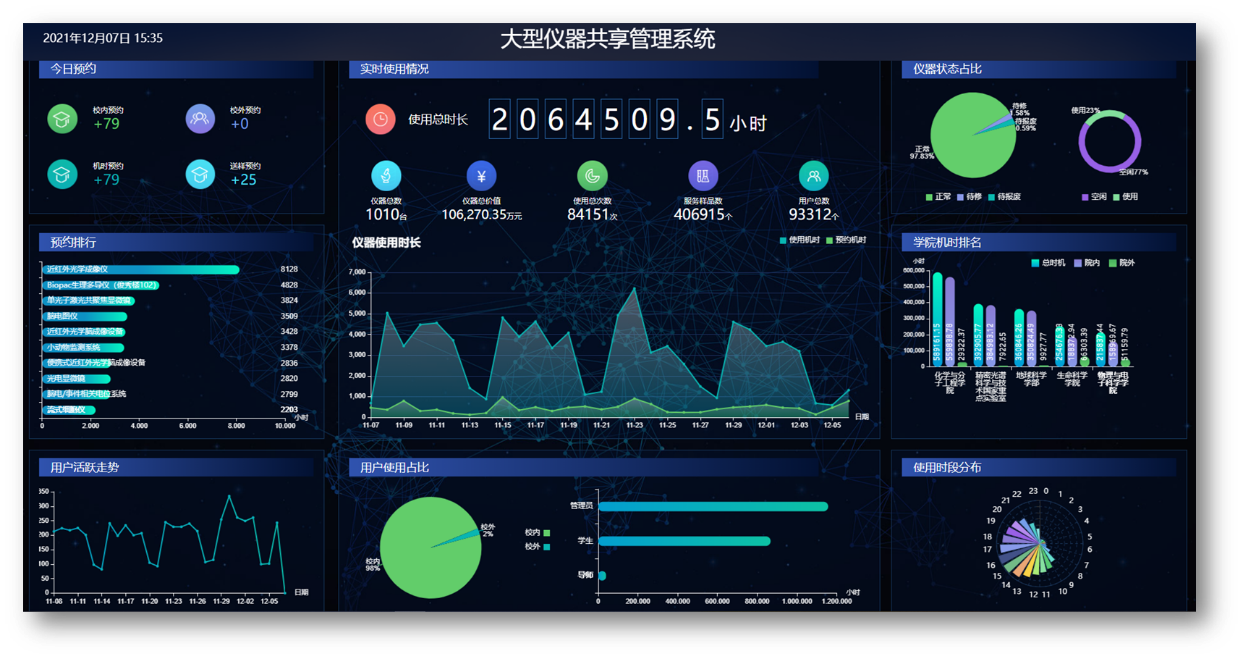Image resolution: width=1243 pixels, height=659 pixels.
Task: Click the 仪器总价值 yen icon
Action: (x=481, y=176)
